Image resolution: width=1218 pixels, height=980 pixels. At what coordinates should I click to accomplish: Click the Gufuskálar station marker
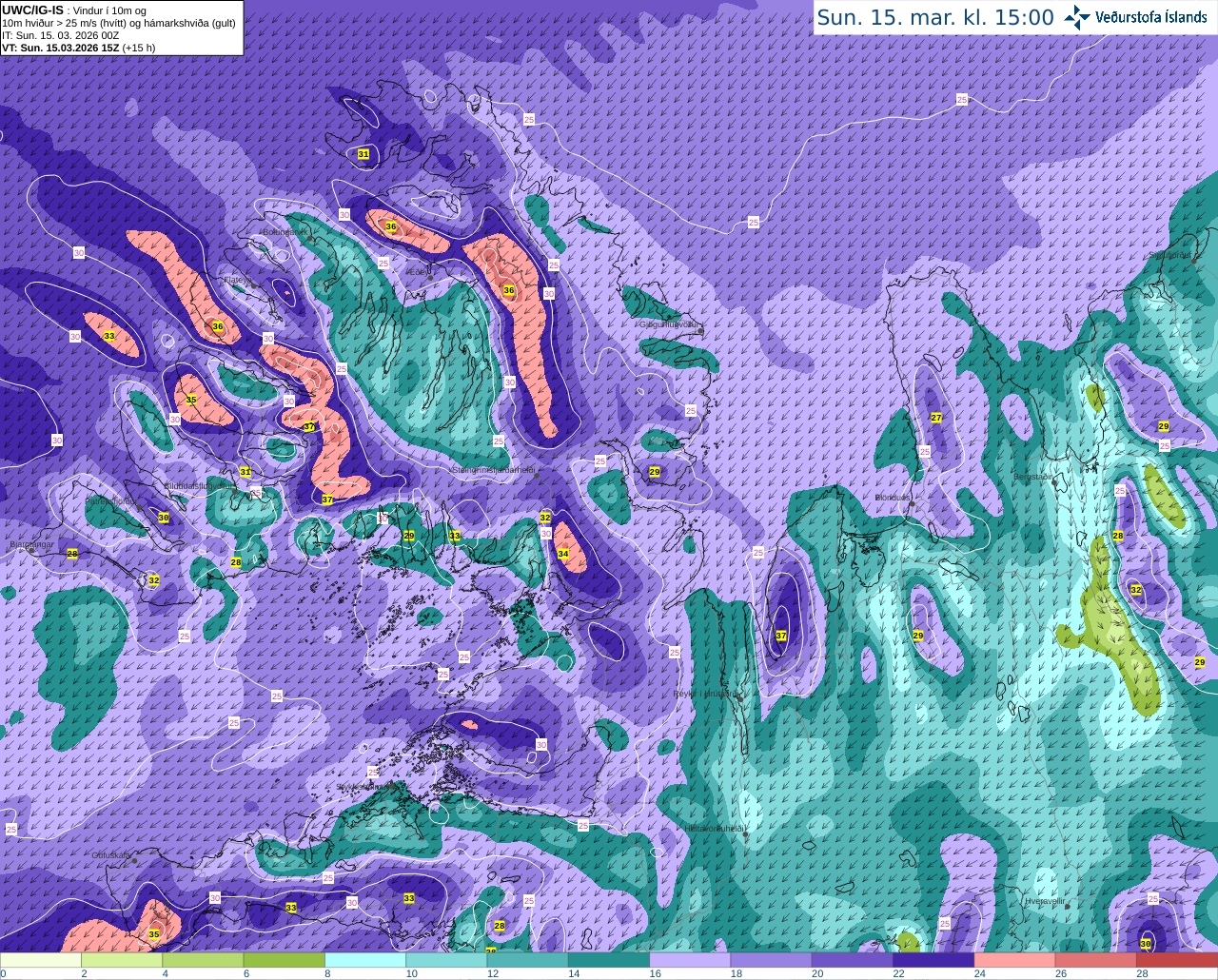coord(135,860)
